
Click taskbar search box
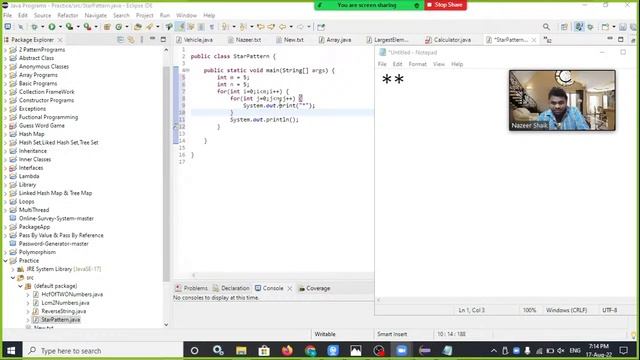(x=102, y=351)
